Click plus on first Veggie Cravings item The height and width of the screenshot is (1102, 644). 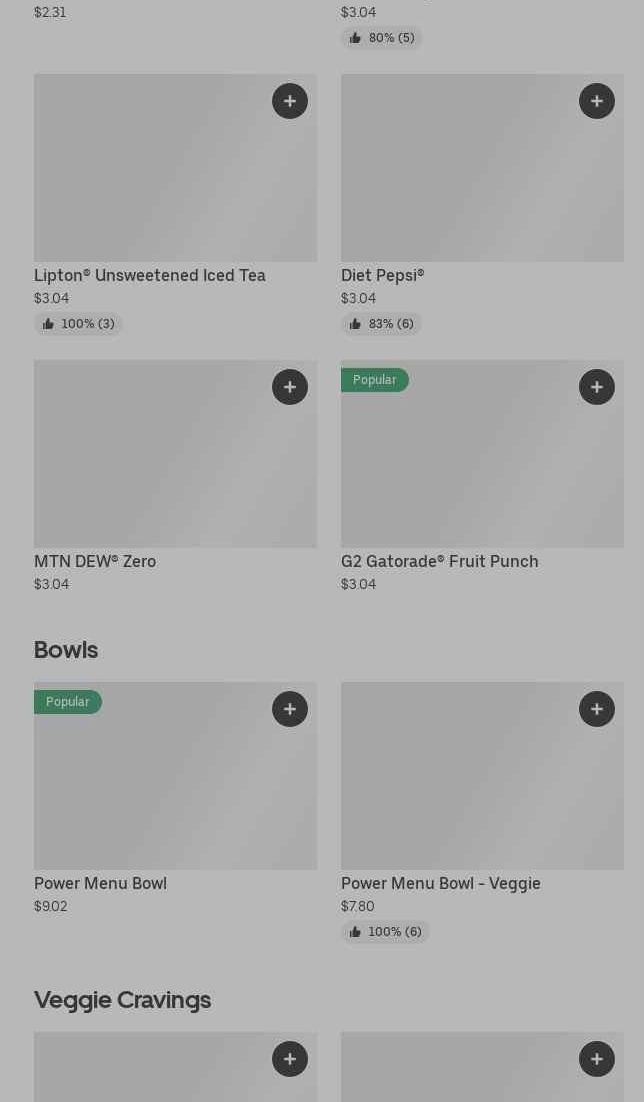[290, 1059]
